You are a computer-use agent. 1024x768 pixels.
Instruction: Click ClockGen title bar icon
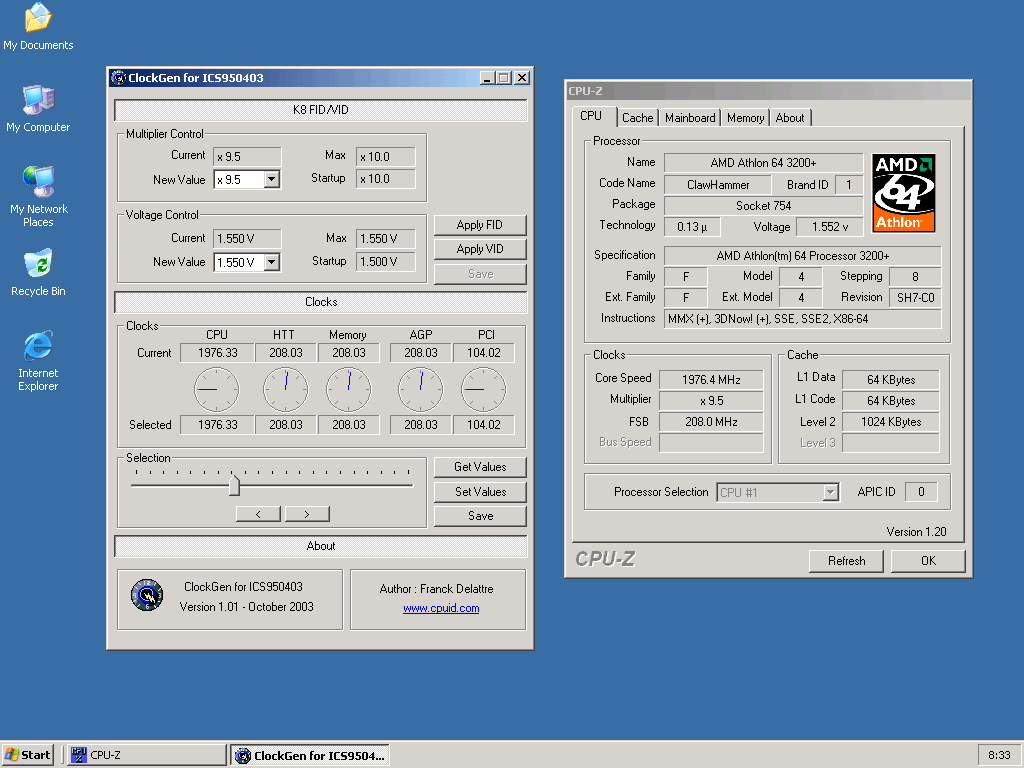click(118, 78)
